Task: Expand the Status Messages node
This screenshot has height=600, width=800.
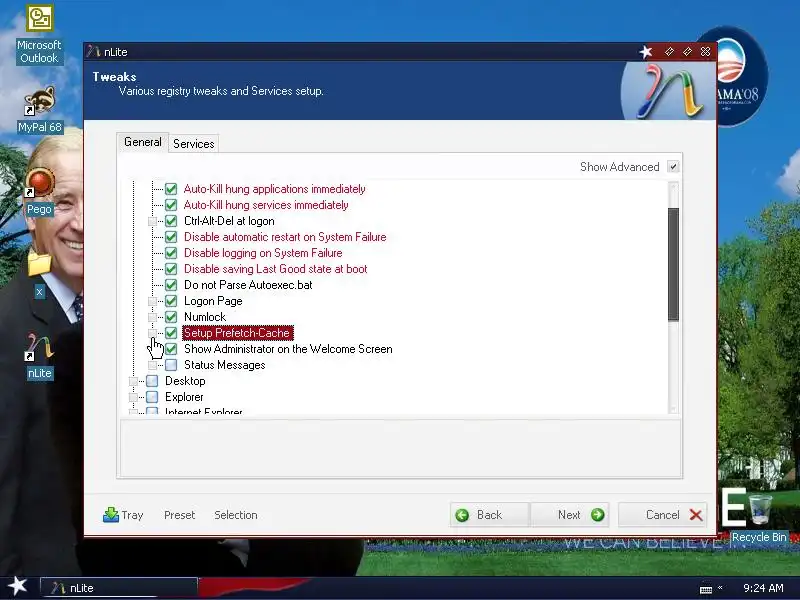Action: pos(152,365)
